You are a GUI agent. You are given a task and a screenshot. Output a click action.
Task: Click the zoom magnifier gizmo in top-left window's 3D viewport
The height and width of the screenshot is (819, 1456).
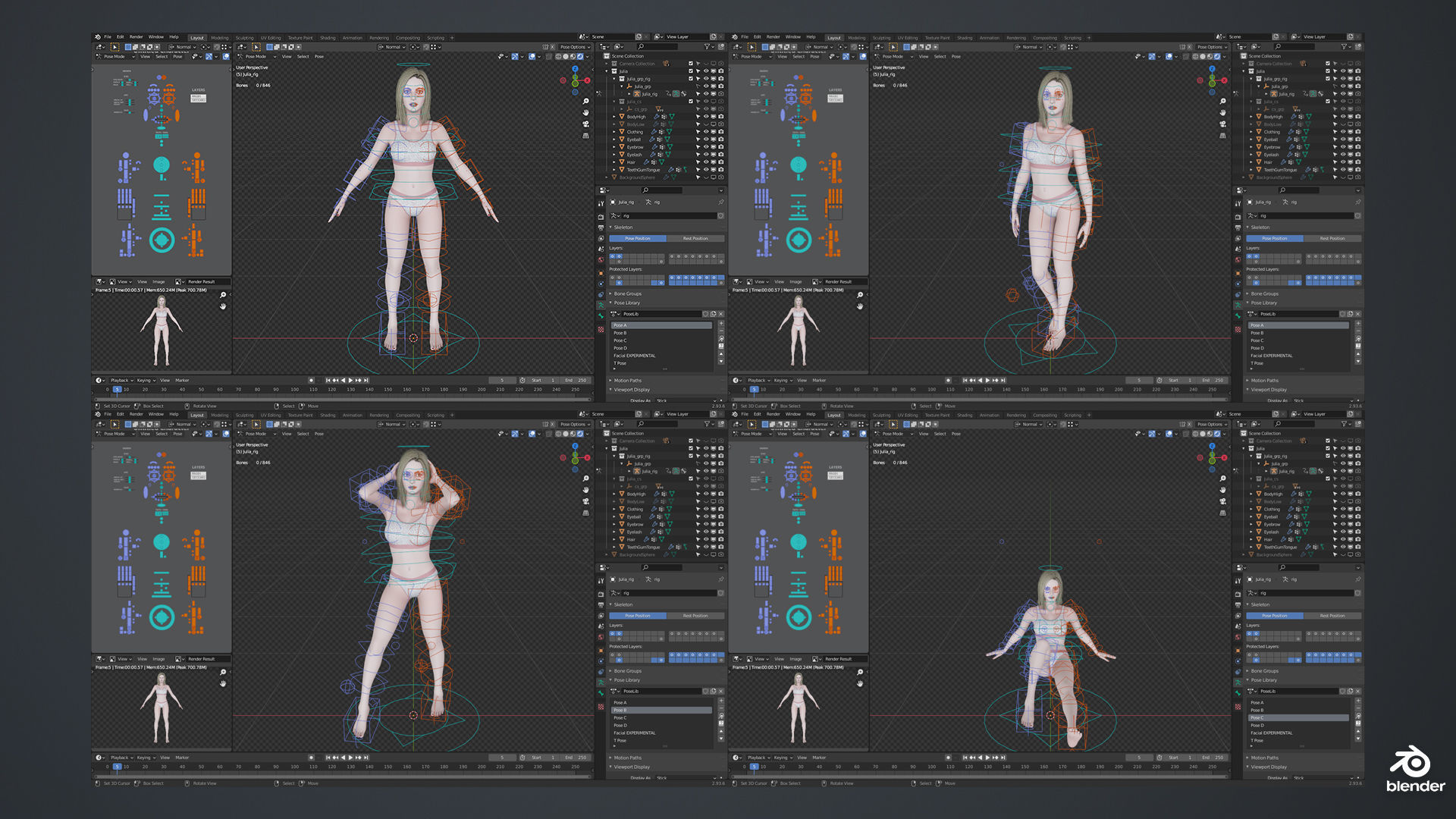585,101
